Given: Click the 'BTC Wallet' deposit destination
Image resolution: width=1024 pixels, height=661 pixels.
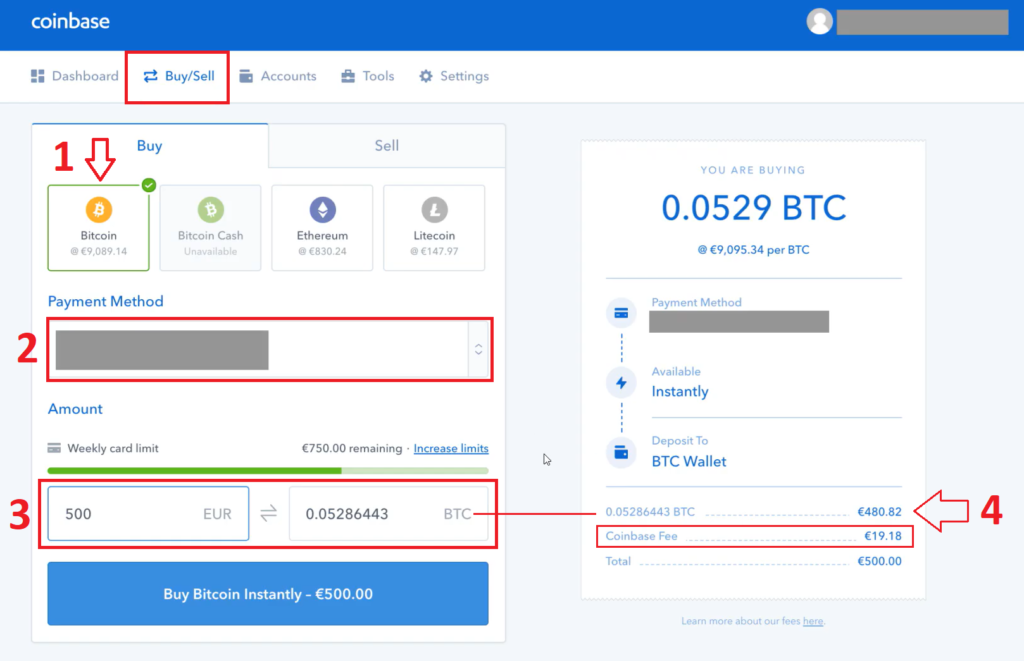Looking at the screenshot, I should coord(689,461).
